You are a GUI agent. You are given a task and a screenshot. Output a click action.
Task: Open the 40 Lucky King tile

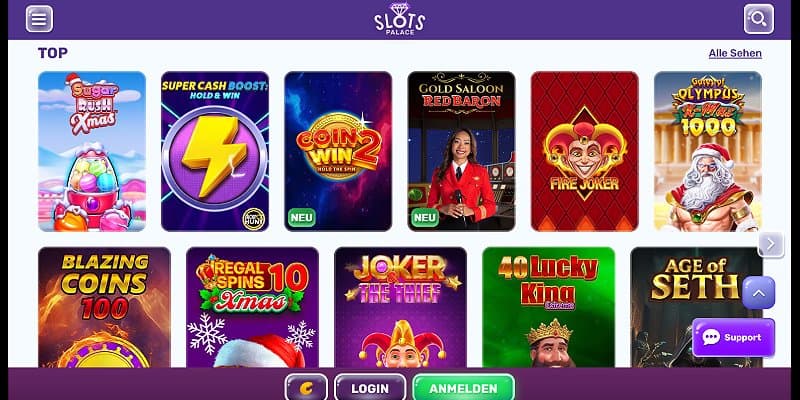coord(548,308)
